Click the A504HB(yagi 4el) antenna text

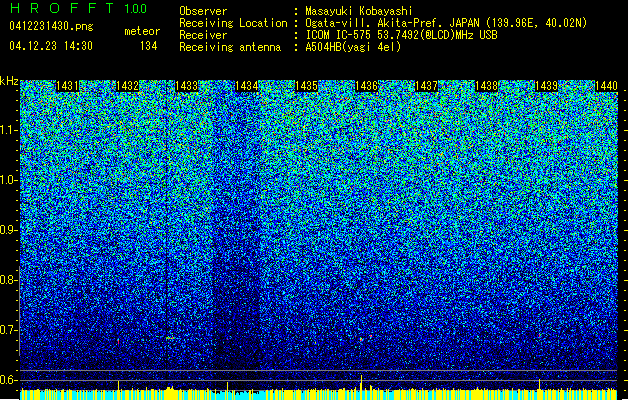[x=353, y=47]
